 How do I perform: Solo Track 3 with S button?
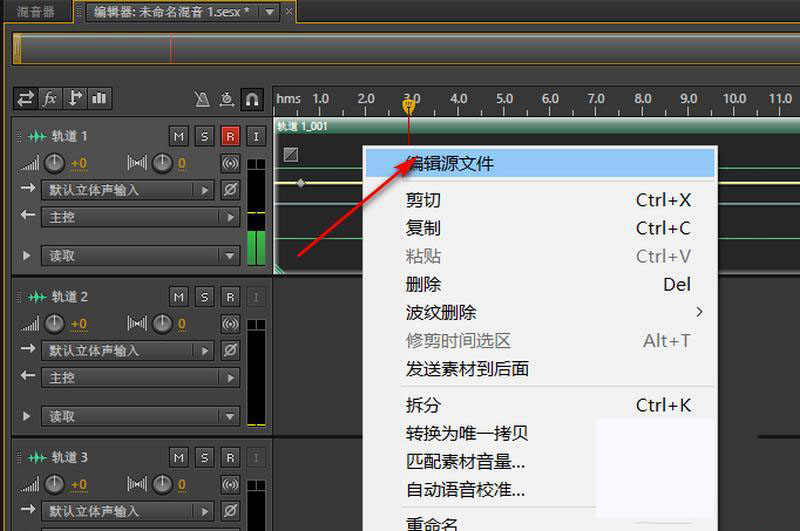coord(204,458)
